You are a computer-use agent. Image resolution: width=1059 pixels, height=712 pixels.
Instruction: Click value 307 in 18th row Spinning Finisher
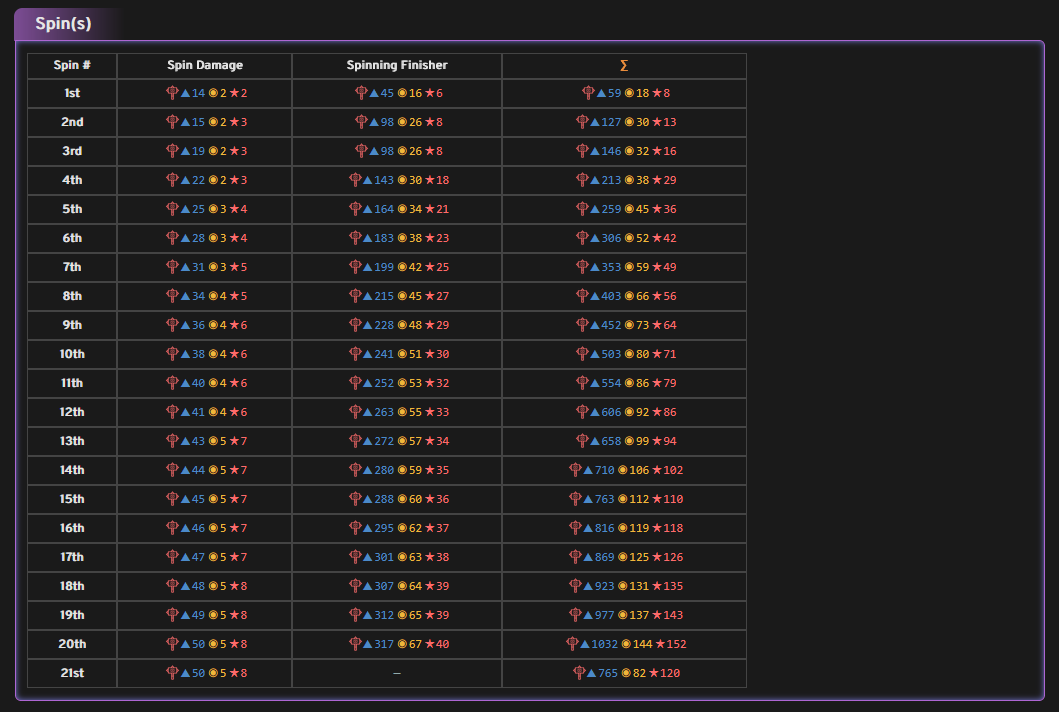point(384,587)
